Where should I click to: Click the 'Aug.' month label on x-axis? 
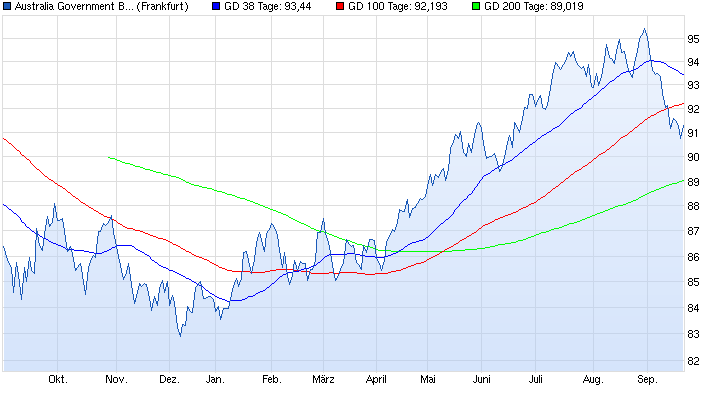[593, 380]
